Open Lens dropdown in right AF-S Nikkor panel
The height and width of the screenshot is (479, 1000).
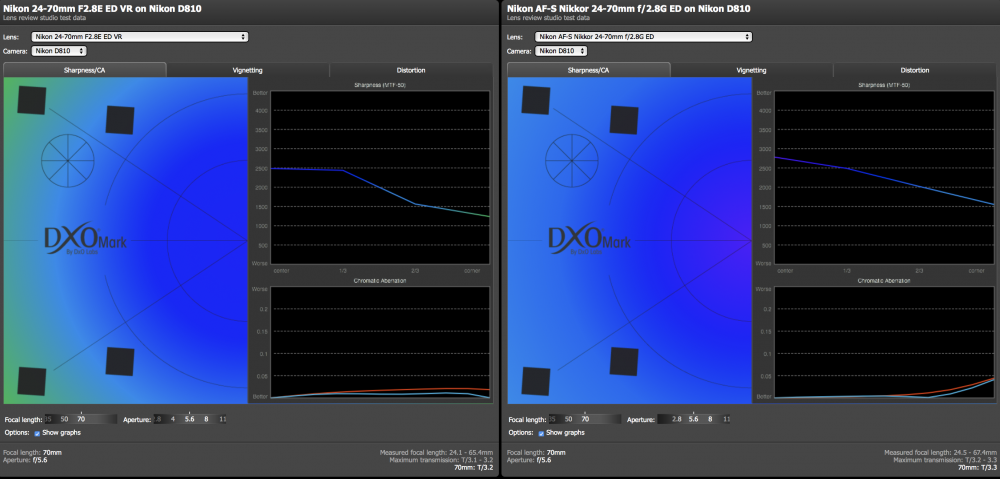[643, 37]
